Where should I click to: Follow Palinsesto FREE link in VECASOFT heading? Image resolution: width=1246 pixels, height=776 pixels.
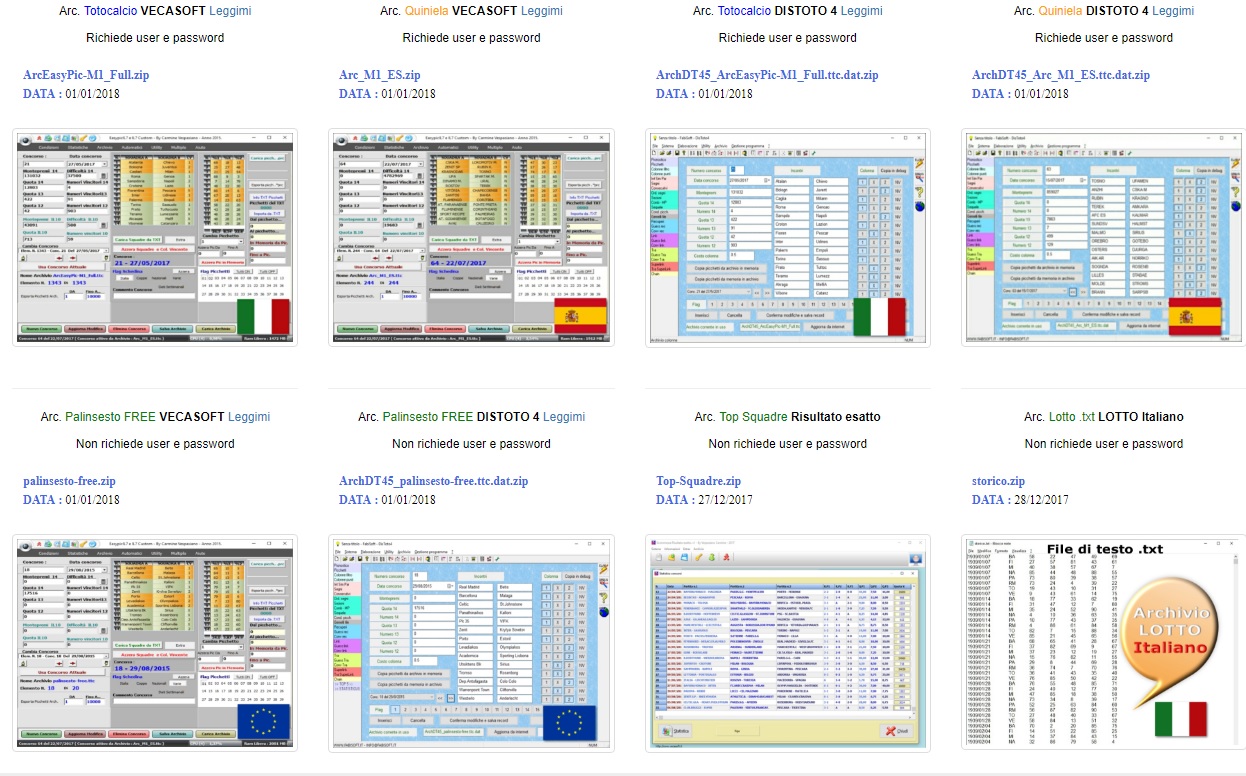[x=111, y=417]
